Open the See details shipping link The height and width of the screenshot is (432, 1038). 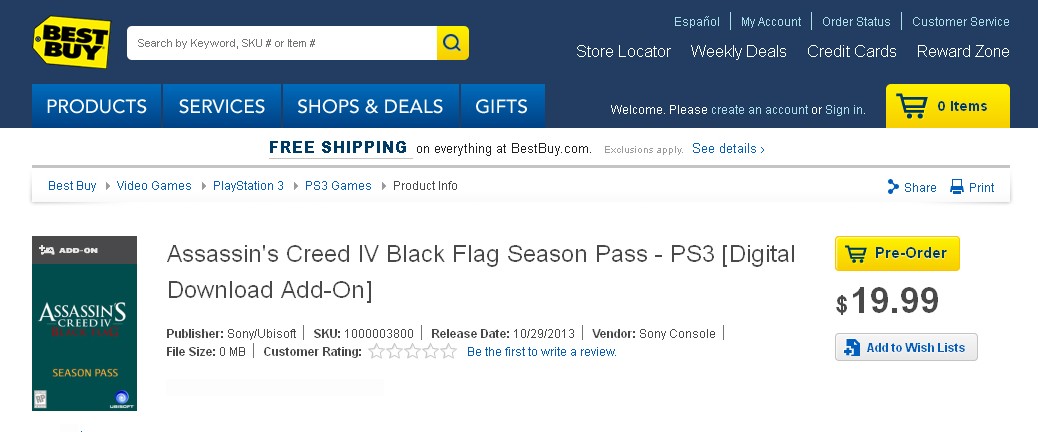[728, 149]
